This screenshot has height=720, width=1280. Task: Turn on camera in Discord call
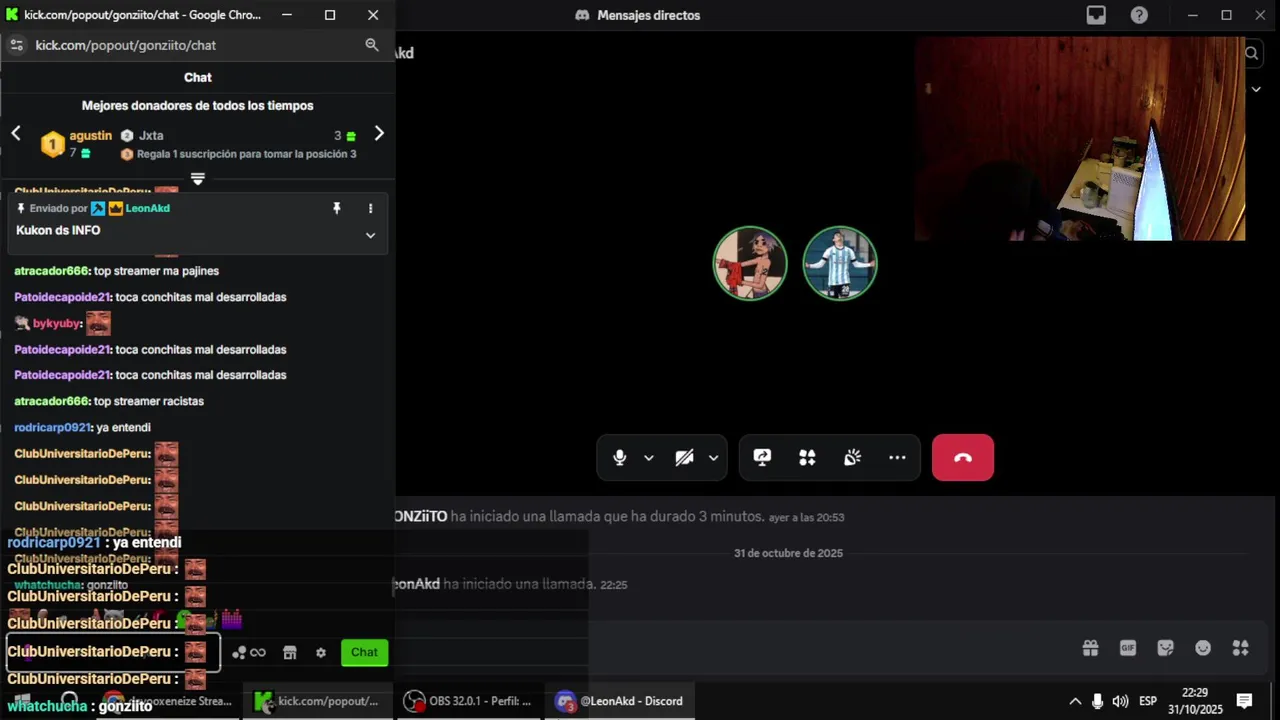pyautogui.click(x=684, y=457)
